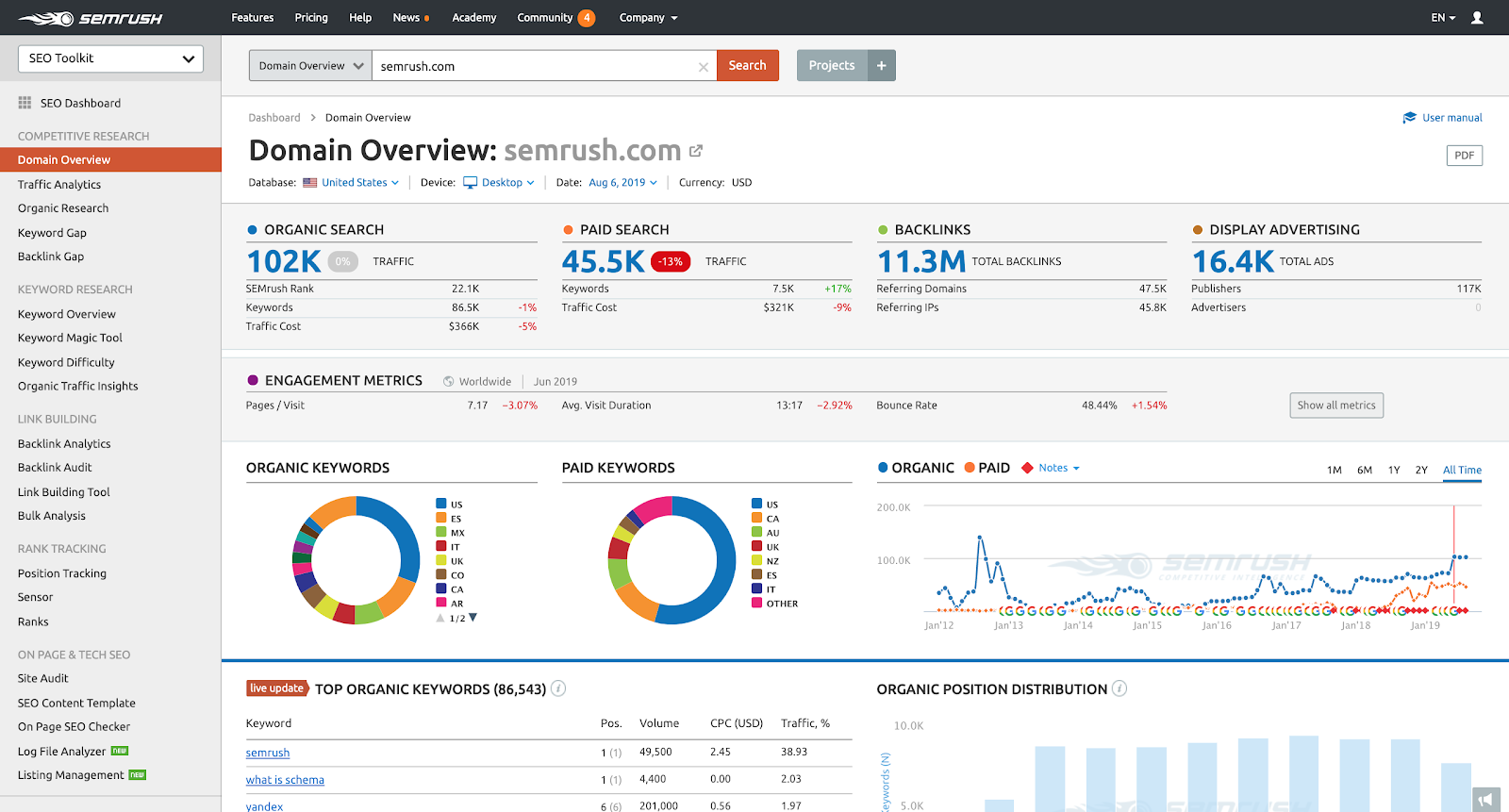Open Log File Analyzer in sidebar
Image resolution: width=1509 pixels, height=812 pixels.
[x=62, y=752]
